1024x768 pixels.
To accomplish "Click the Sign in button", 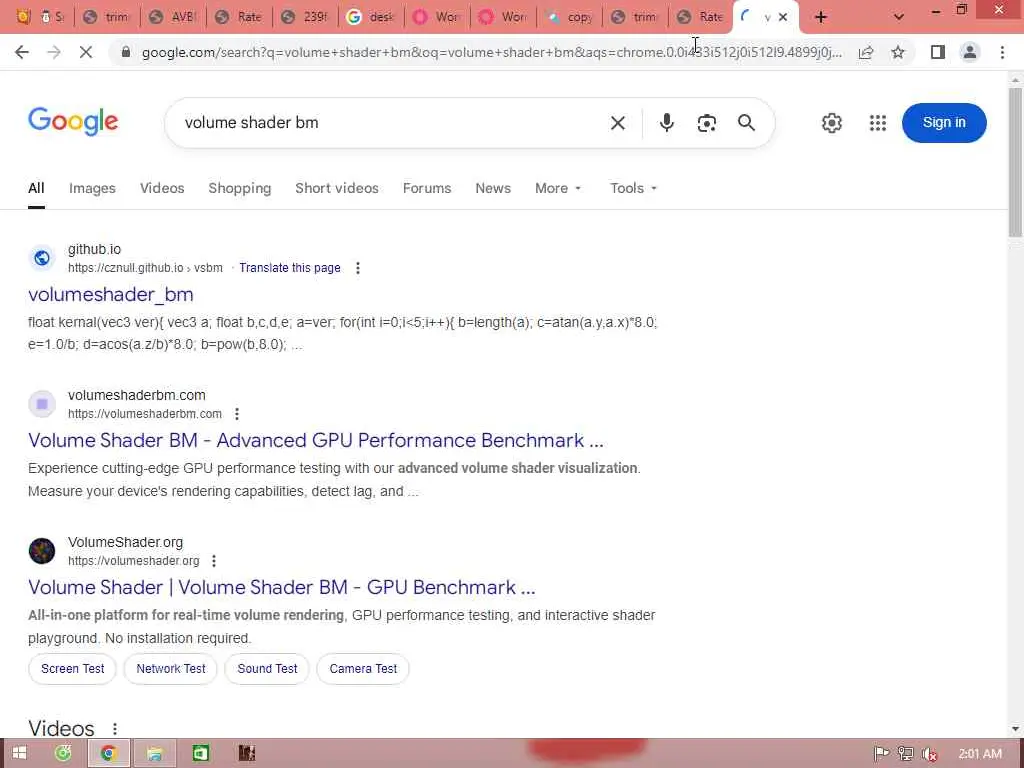I will coord(944,123).
